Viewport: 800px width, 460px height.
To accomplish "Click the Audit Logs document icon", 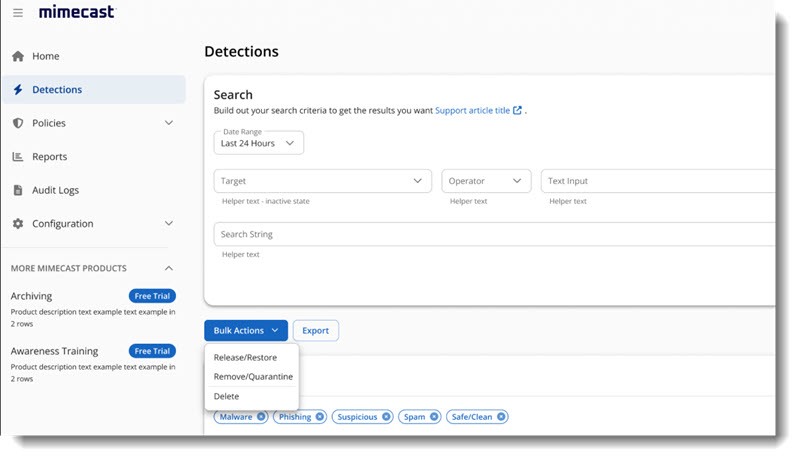I will click(x=18, y=190).
